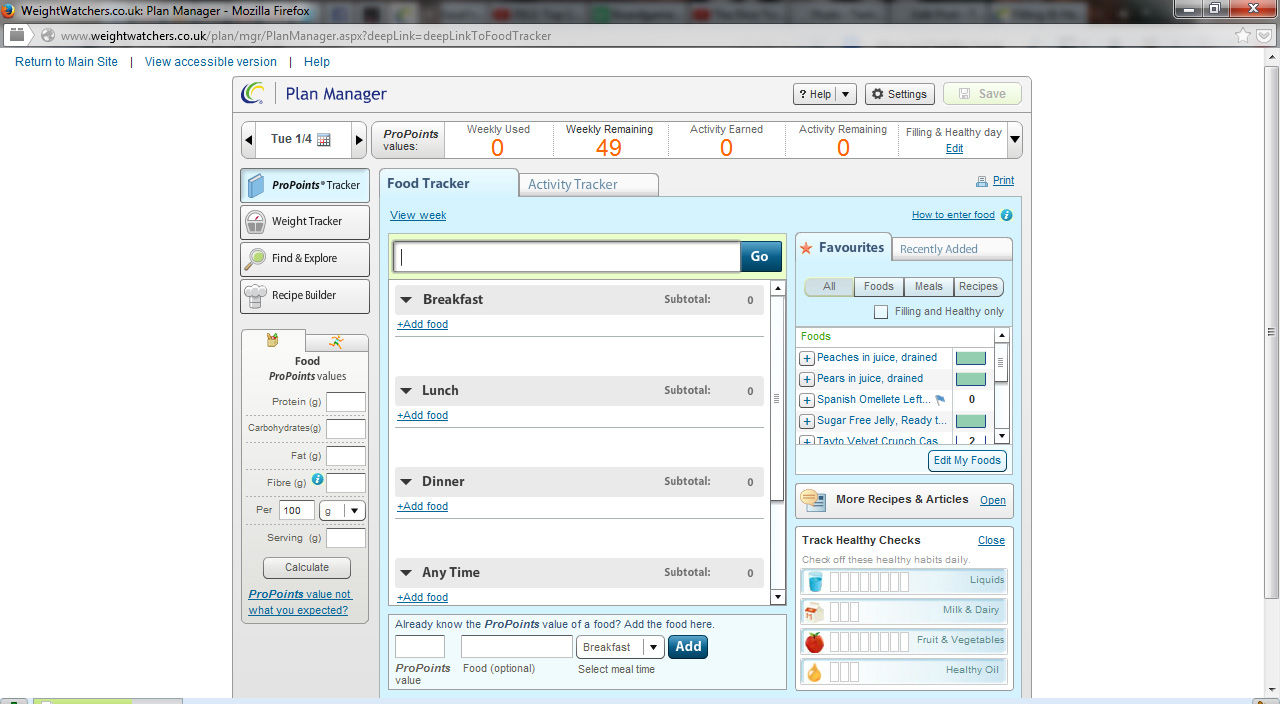Viewport: 1280px width, 704px height.
Task: Add Peaches in juice with plus icon
Action: 807,358
